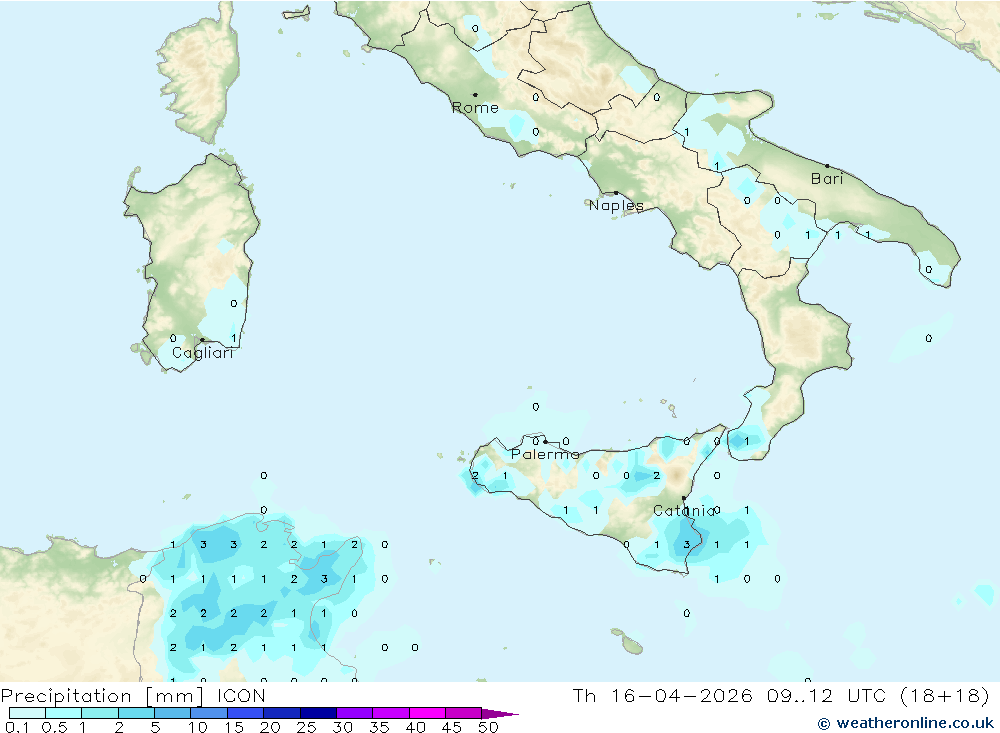The image size is (1000, 733).
Task: Click the 'Precipitation [mm]' title text
Action: [x=103, y=696]
